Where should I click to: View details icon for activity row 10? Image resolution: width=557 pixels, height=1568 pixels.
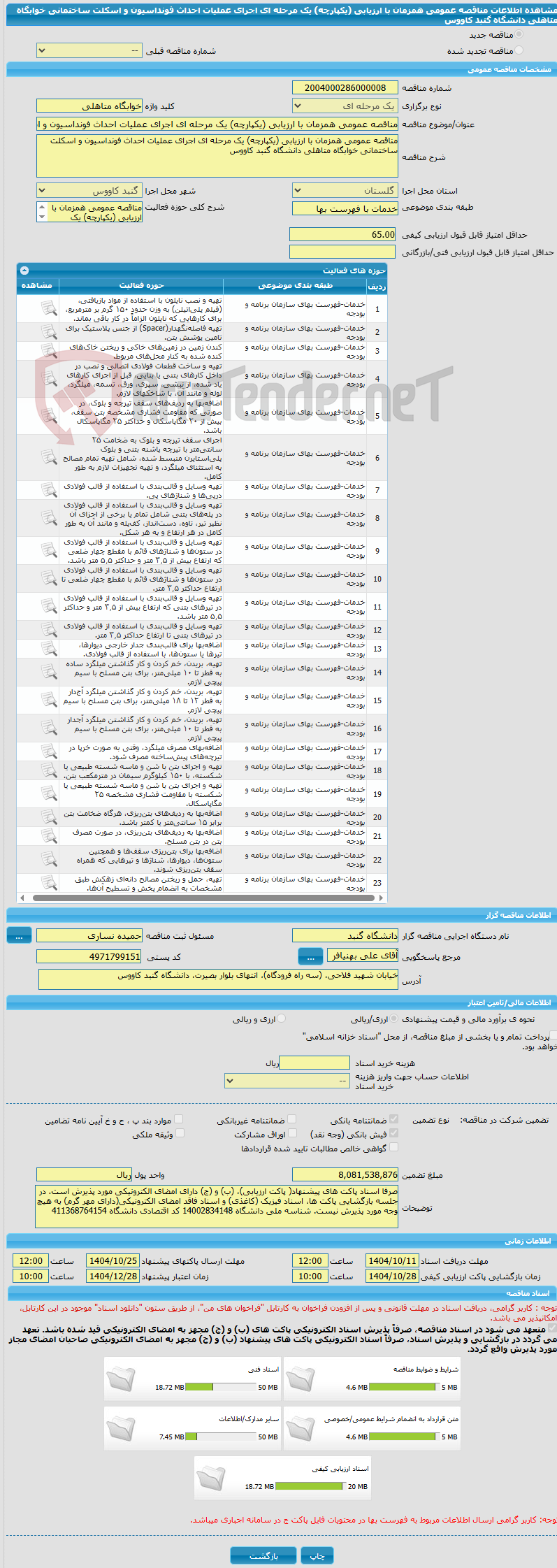[x=48, y=579]
